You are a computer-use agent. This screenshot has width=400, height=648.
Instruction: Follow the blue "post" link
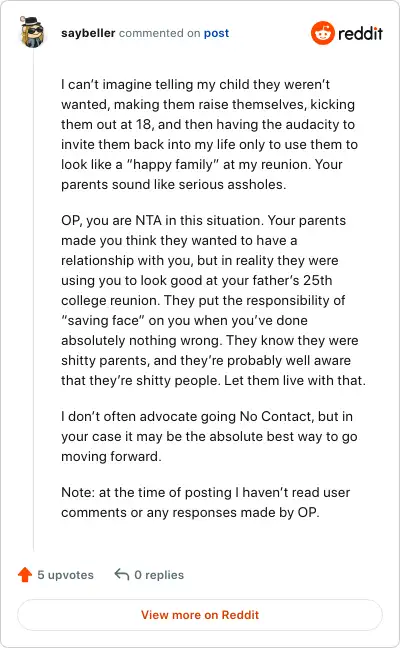click(x=216, y=33)
